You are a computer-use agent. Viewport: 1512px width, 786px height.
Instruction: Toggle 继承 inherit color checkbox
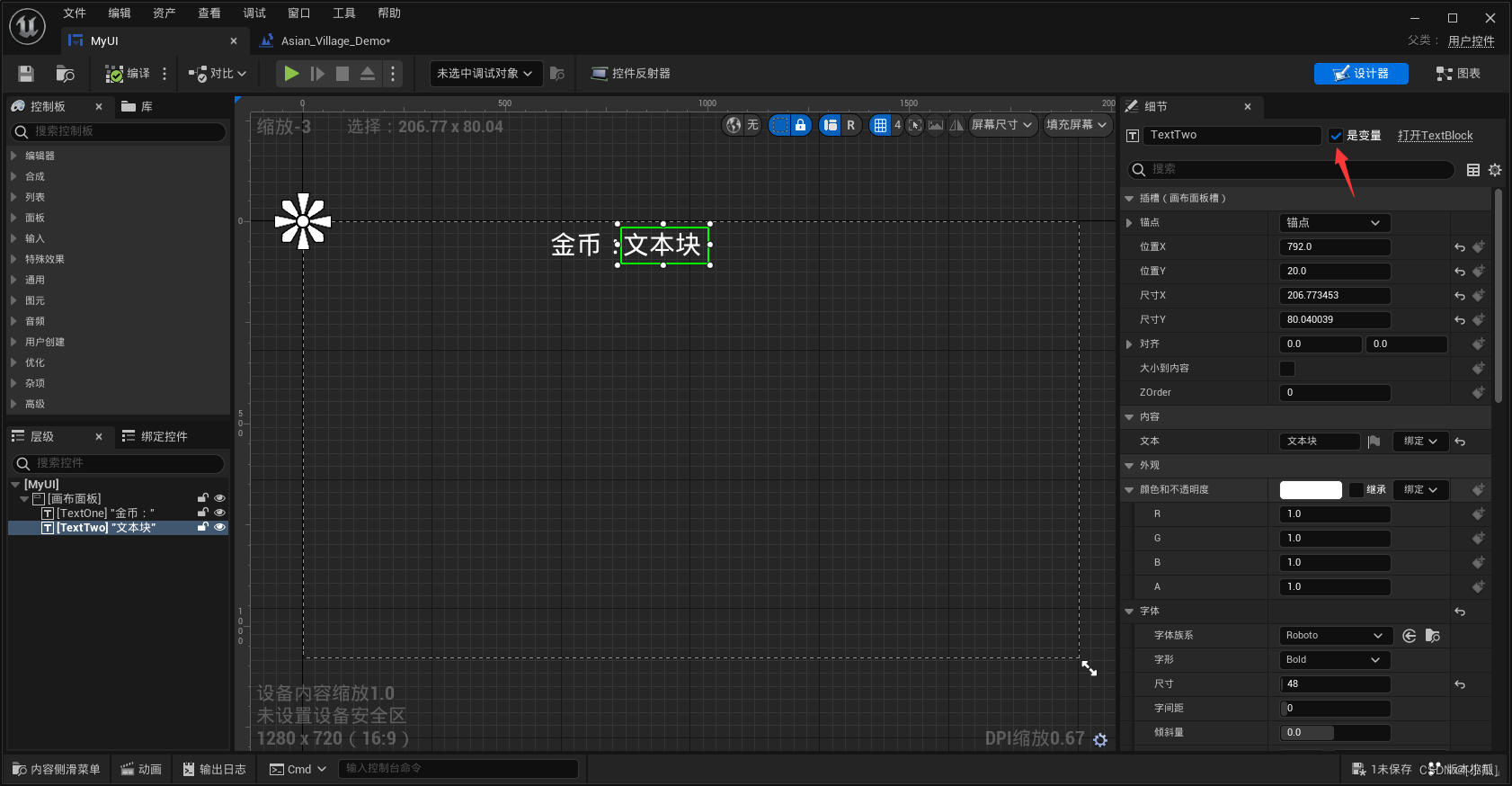[1356, 490]
